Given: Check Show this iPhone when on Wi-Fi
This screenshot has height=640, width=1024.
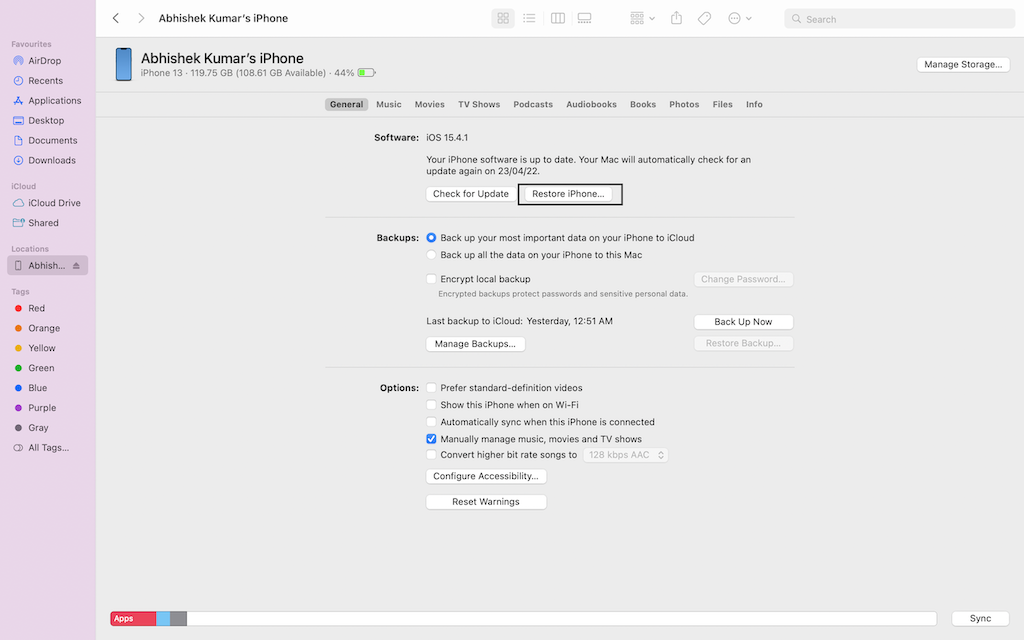Looking at the screenshot, I should pyautogui.click(x=431, y=405).
